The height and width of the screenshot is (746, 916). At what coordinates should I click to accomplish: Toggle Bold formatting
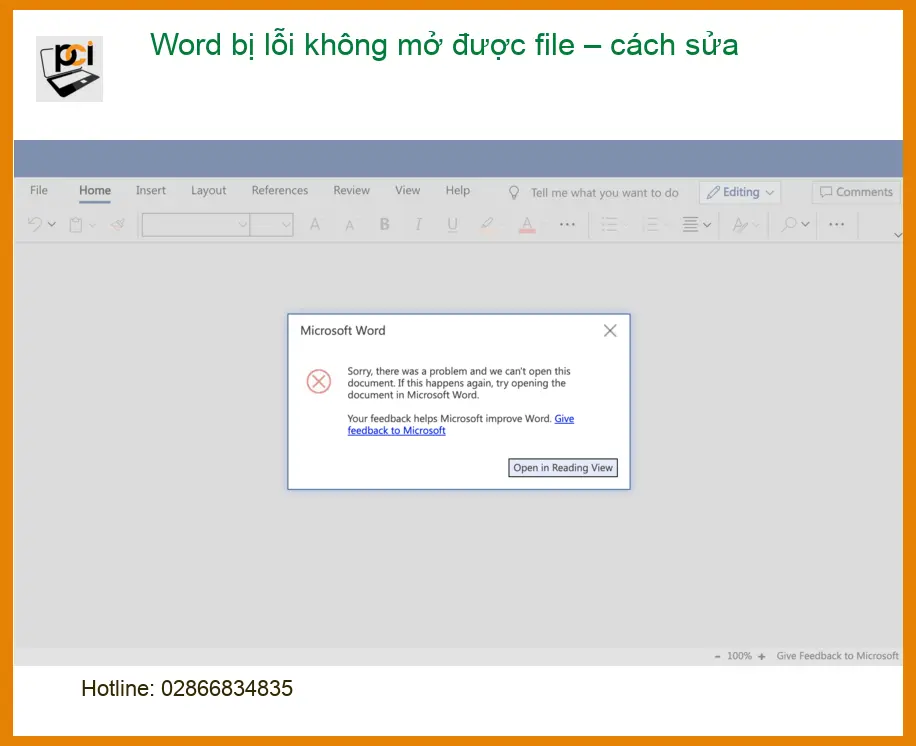click(384, 224)
